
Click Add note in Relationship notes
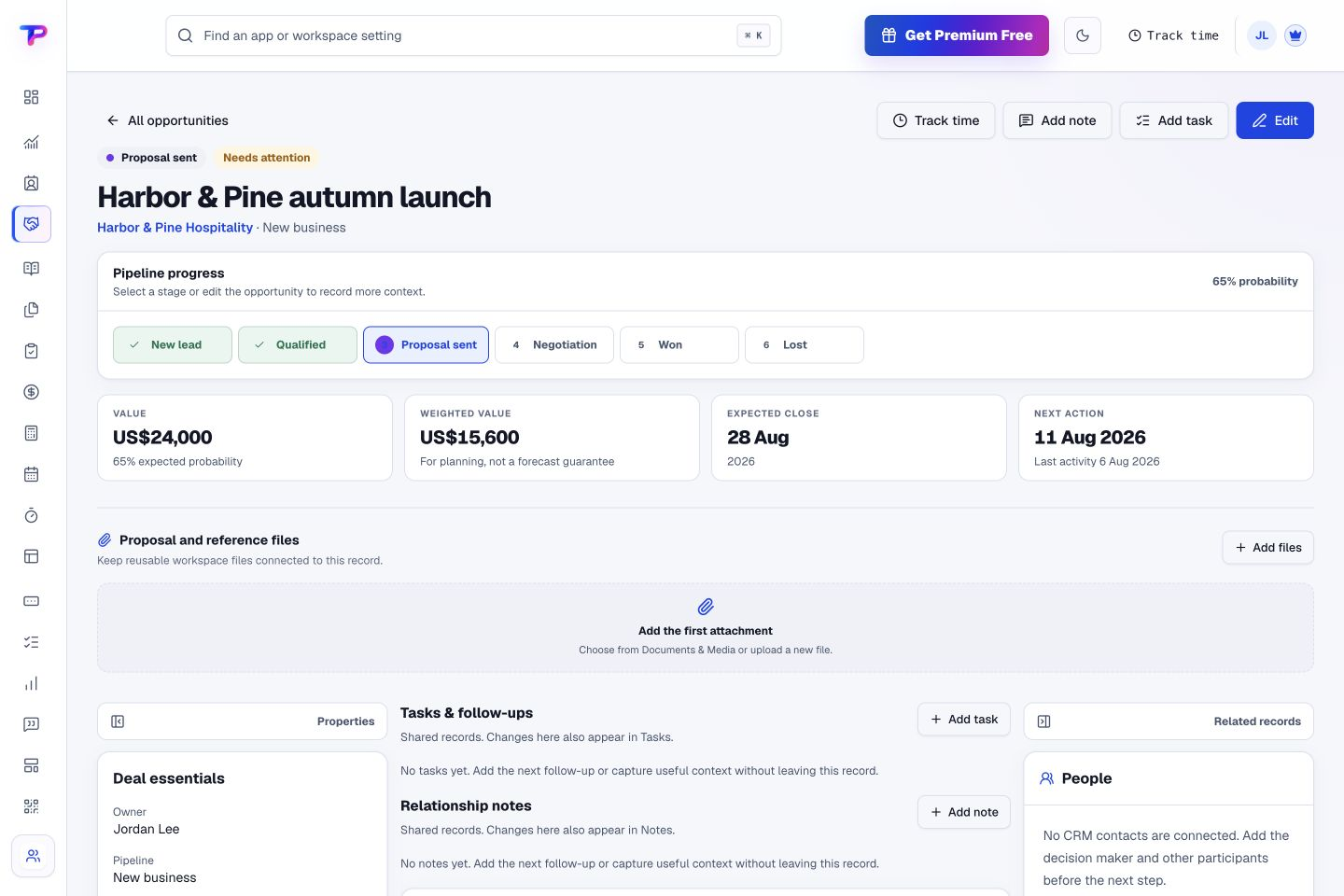964,812
